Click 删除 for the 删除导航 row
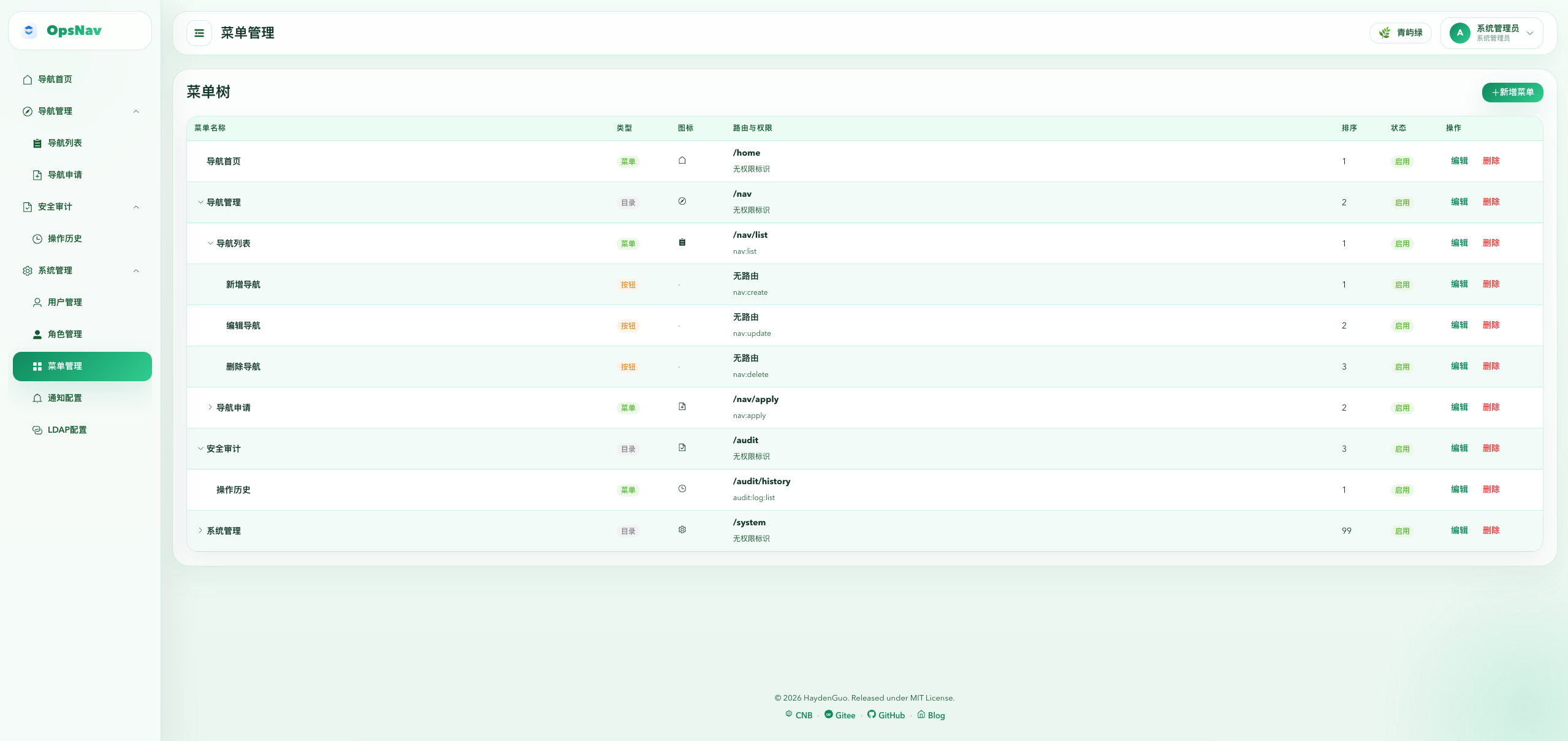 pos(1491,367)
